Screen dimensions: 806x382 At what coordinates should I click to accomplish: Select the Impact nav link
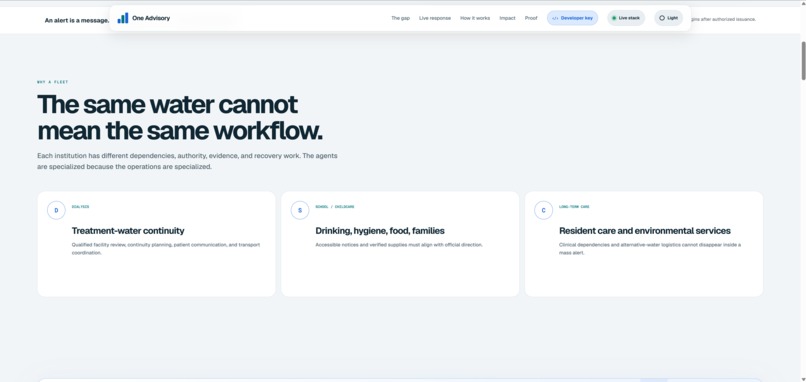coord(507,18)
